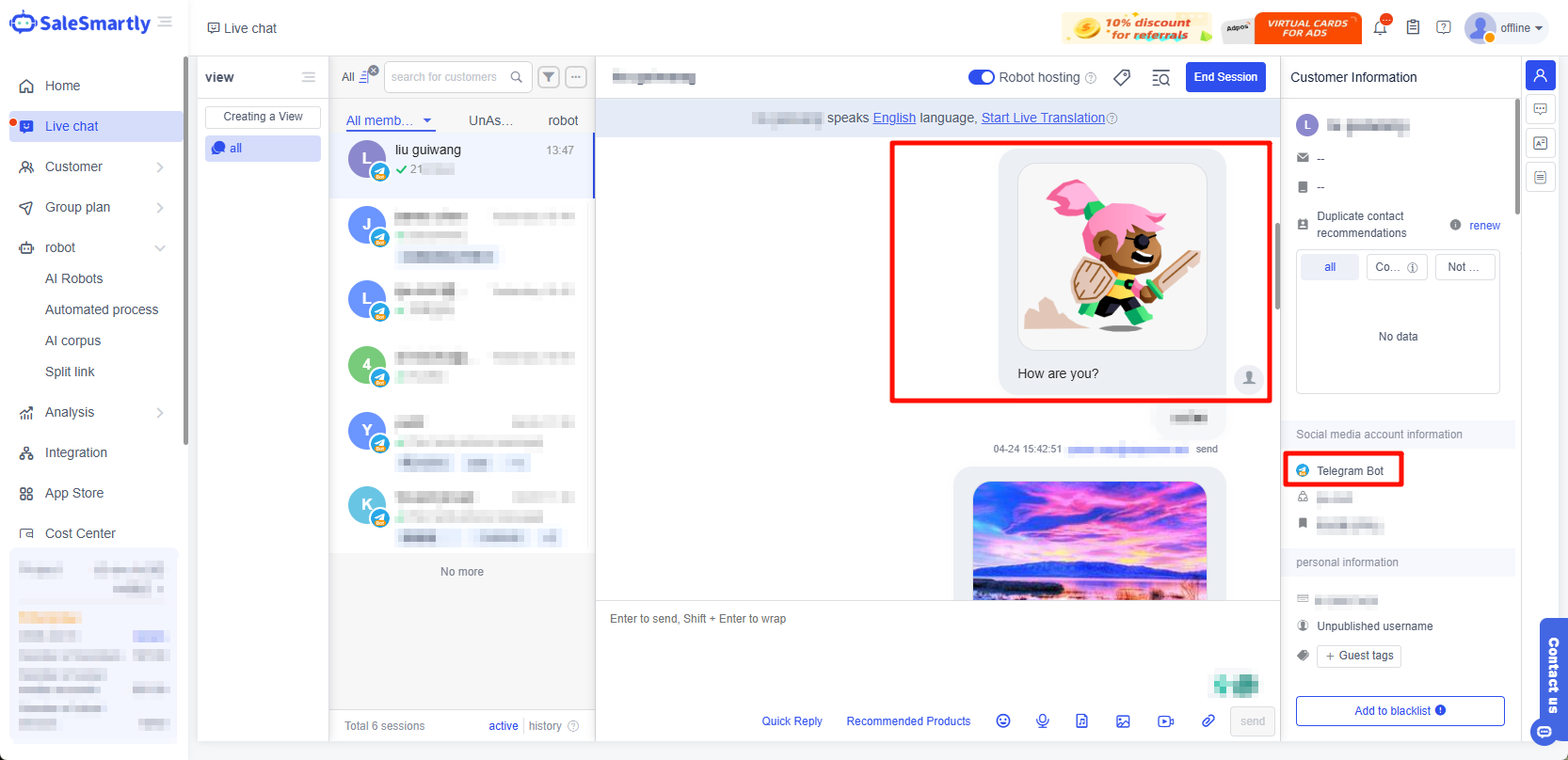The height and width of the screenshot is (760, 1568).
Task: Click the send message button
Action: pos(1253,721)
